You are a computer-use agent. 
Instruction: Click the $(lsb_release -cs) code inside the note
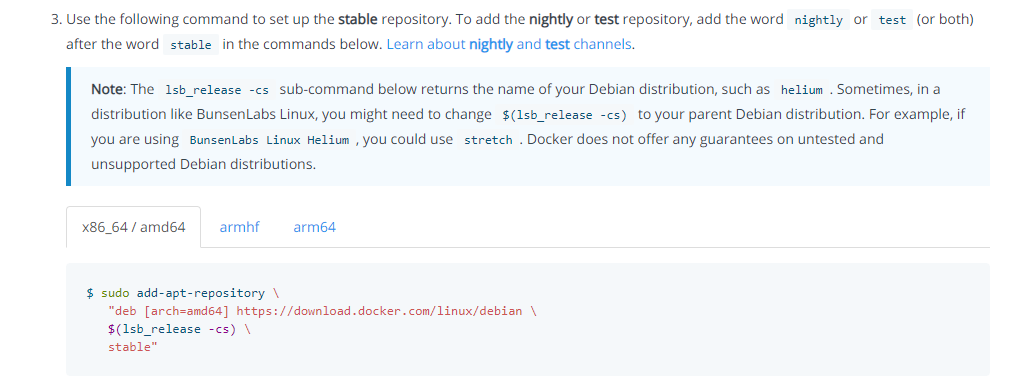point(565,116)
